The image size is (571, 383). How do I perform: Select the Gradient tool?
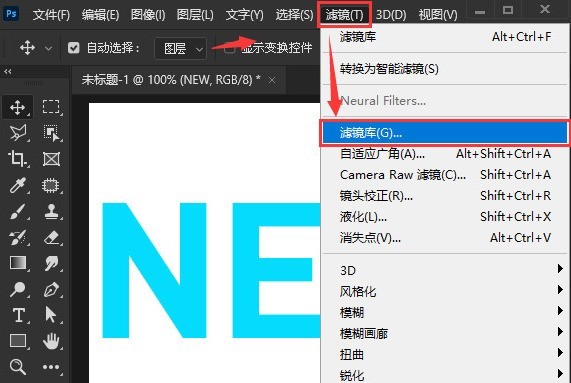(x=18, y=263)
